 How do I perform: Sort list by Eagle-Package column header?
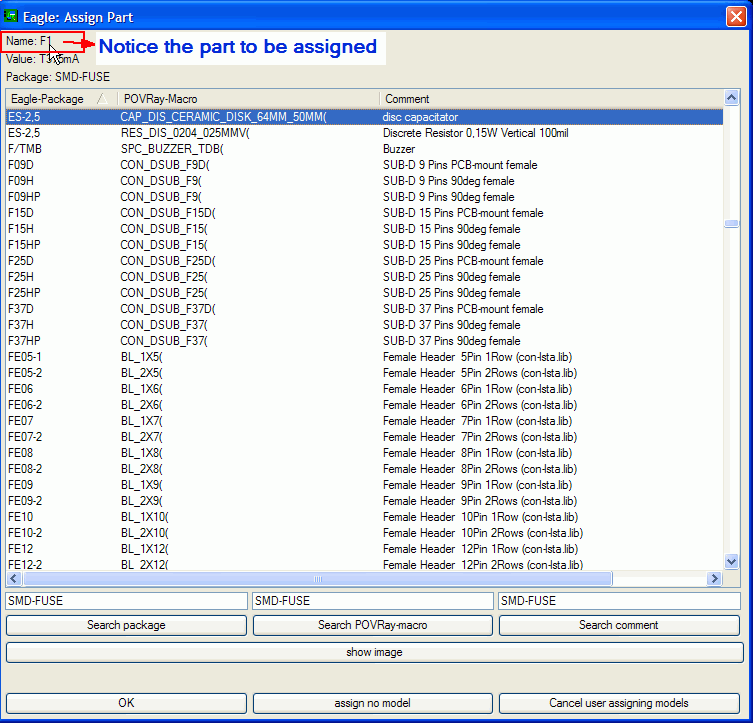[x=61, y=99]
